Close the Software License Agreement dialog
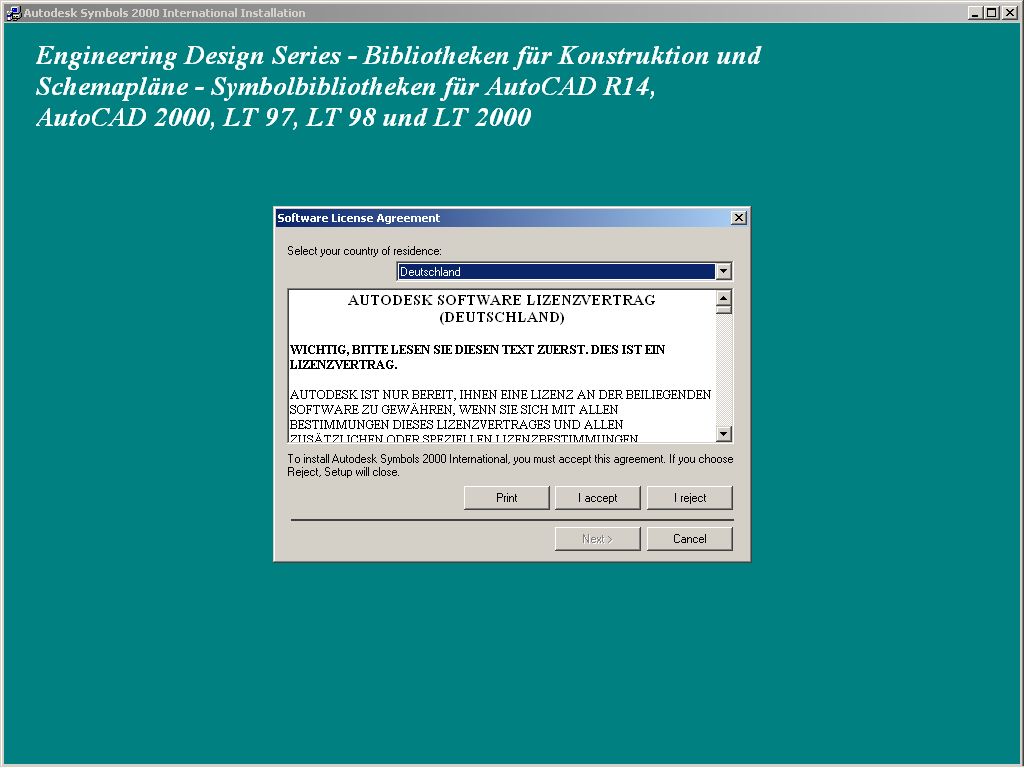The height and width of the screenshot is (768, 1024). point(739,218)
